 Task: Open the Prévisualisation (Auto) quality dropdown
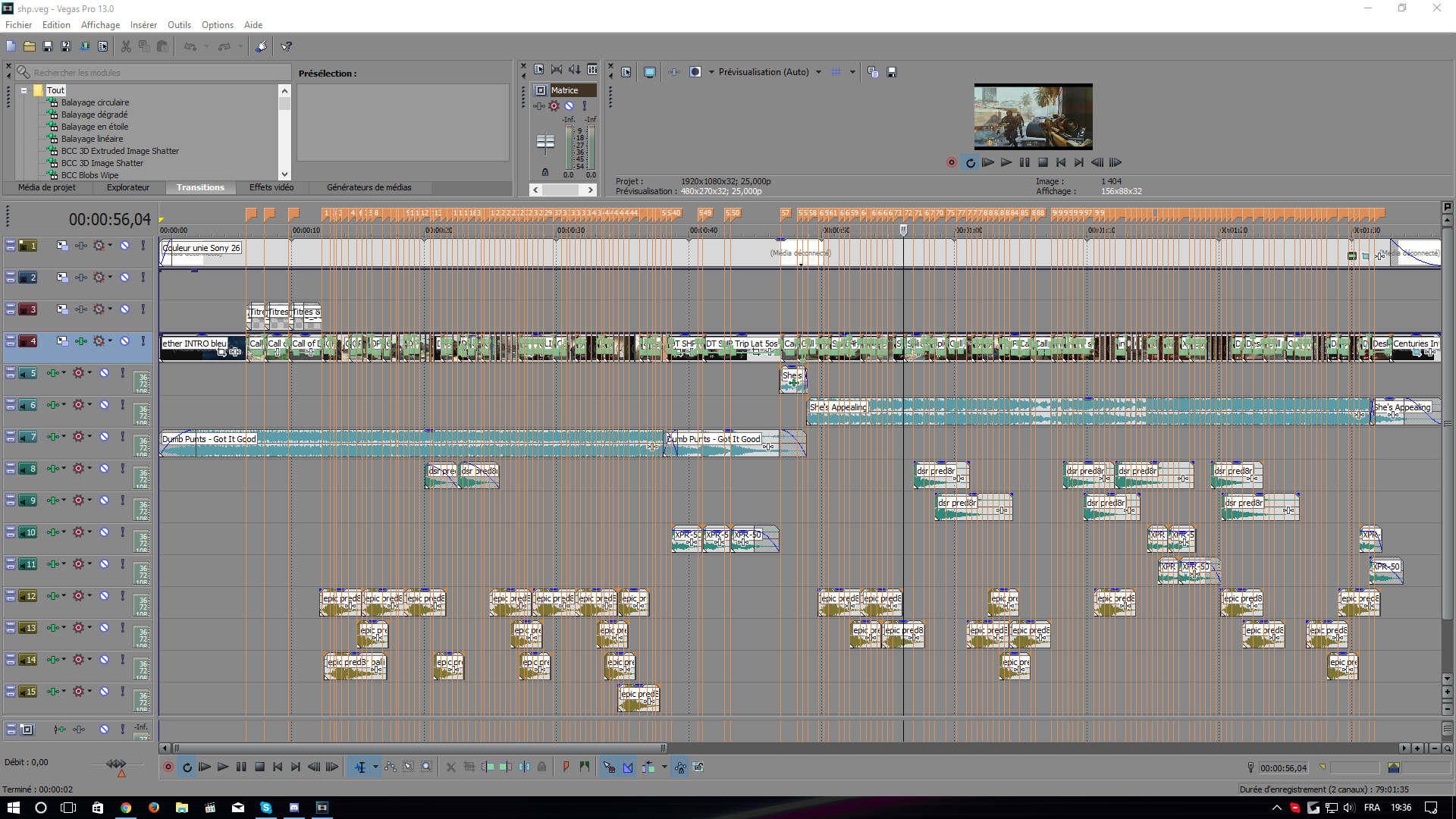pyautogui.click(x=818, y=72)
